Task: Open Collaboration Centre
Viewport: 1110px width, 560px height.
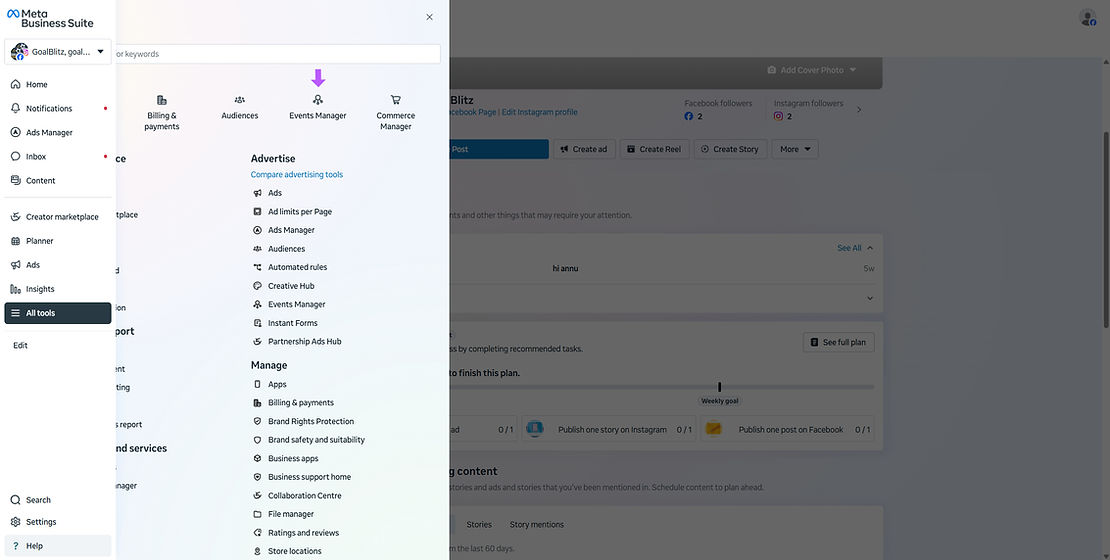Action: (297, 496)
